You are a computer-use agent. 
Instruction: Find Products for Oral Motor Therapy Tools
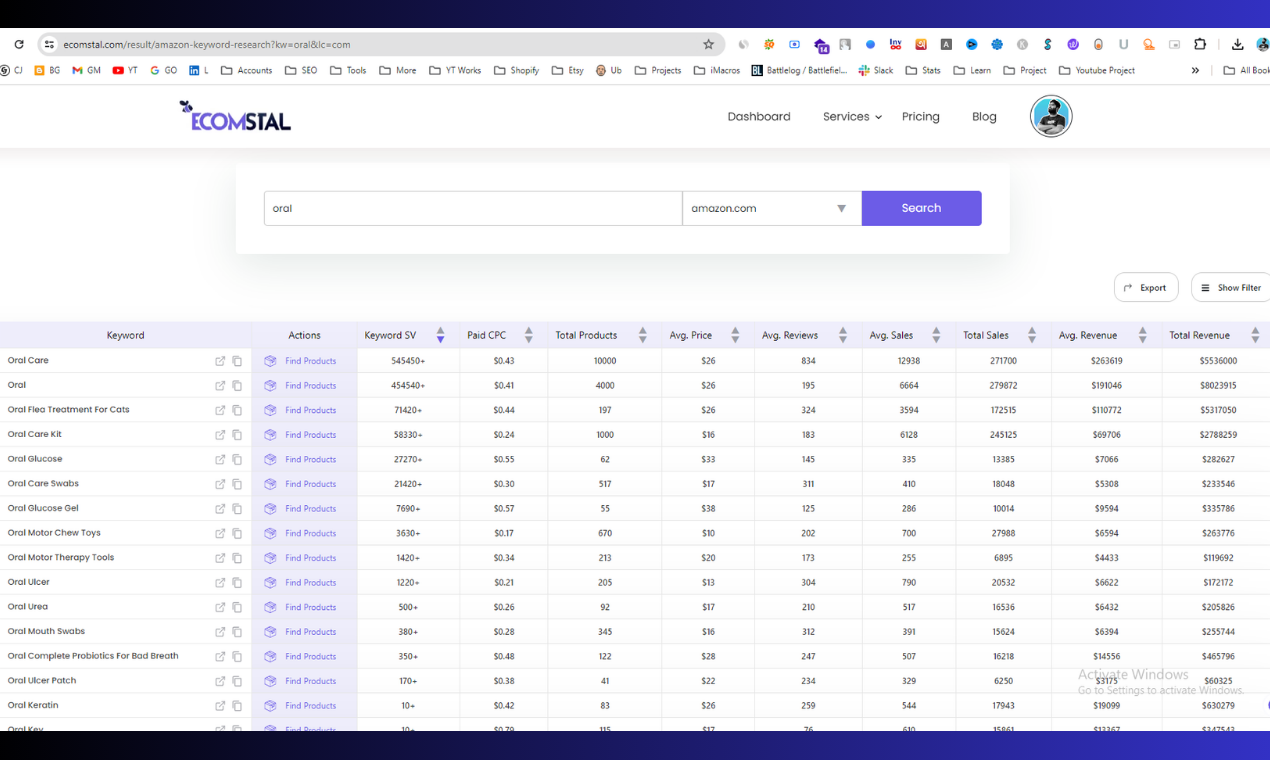coord(300,558)
